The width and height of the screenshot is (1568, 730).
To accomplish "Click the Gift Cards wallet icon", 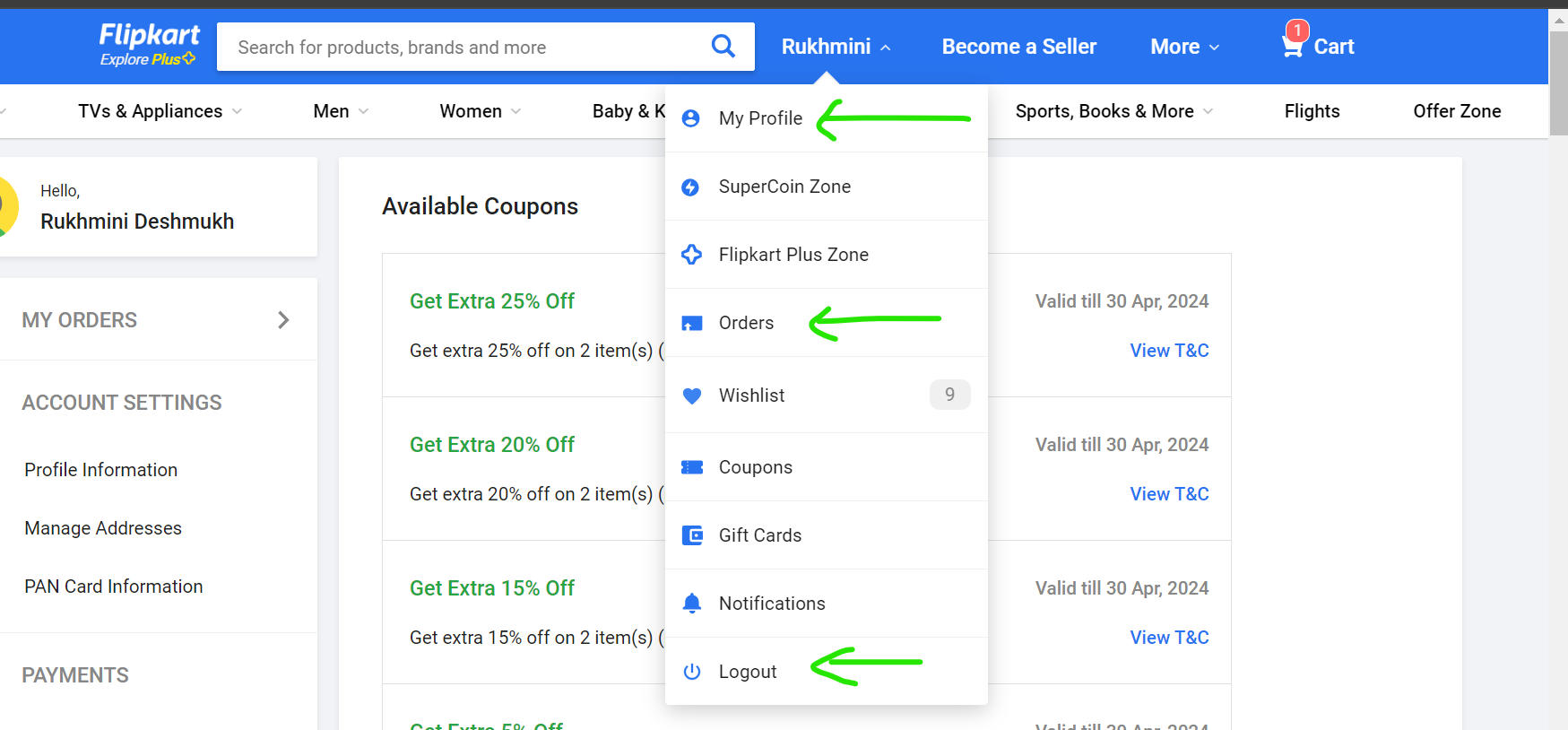I will (x=692, y=535).
